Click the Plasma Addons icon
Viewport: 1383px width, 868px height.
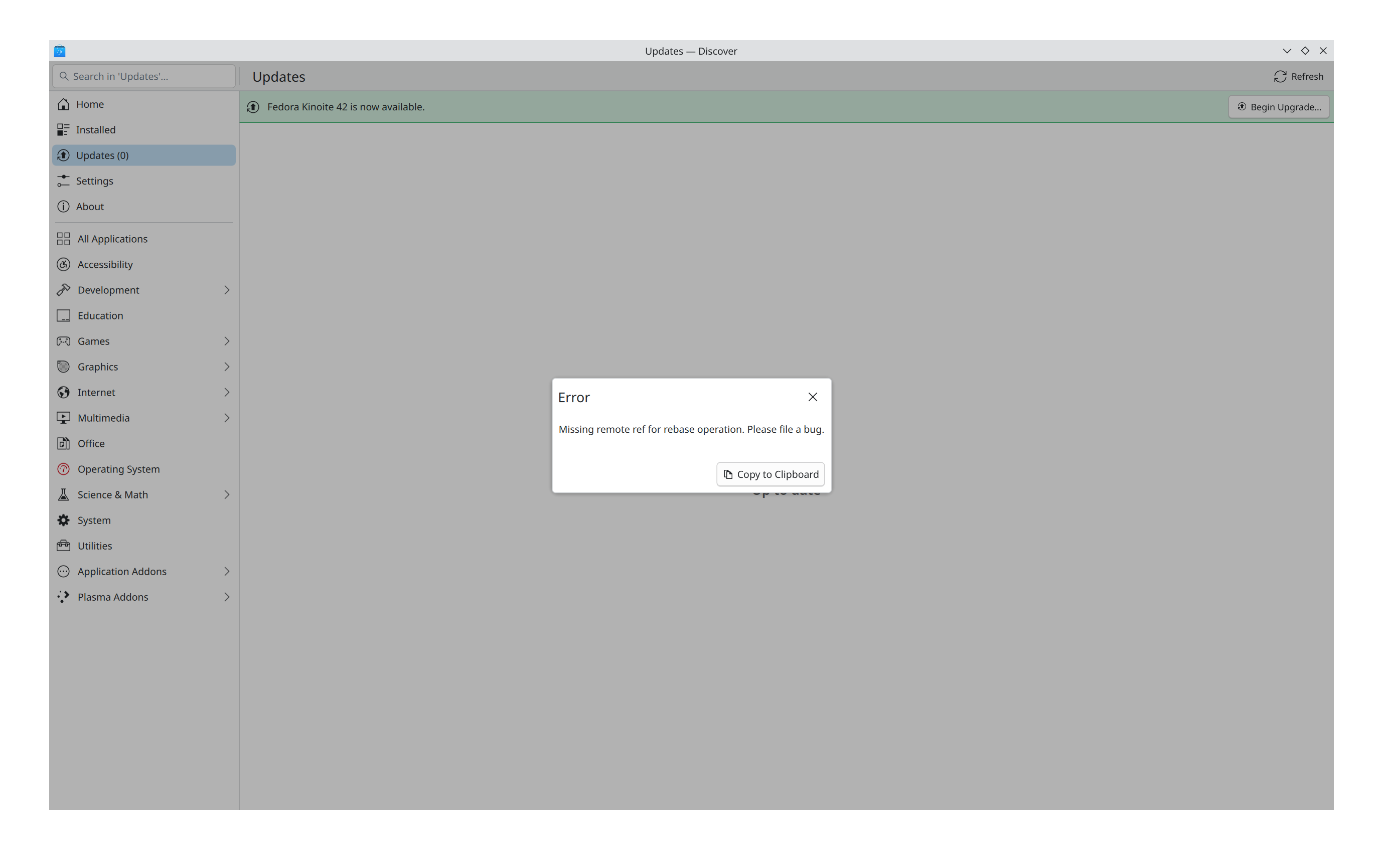click(x=63, y=597)
